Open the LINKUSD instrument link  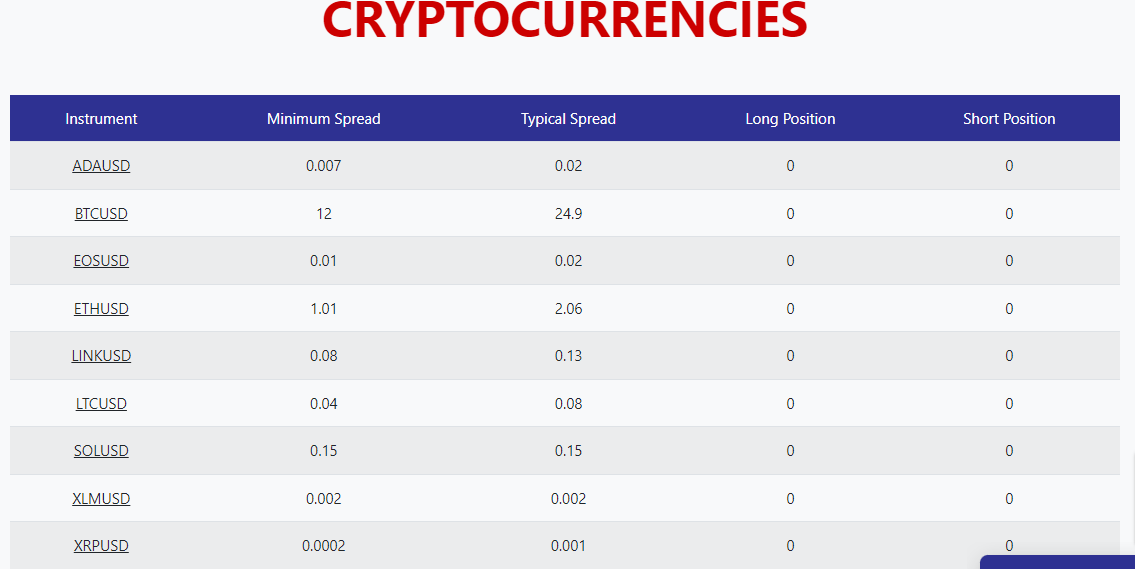[x=101, y=355]
